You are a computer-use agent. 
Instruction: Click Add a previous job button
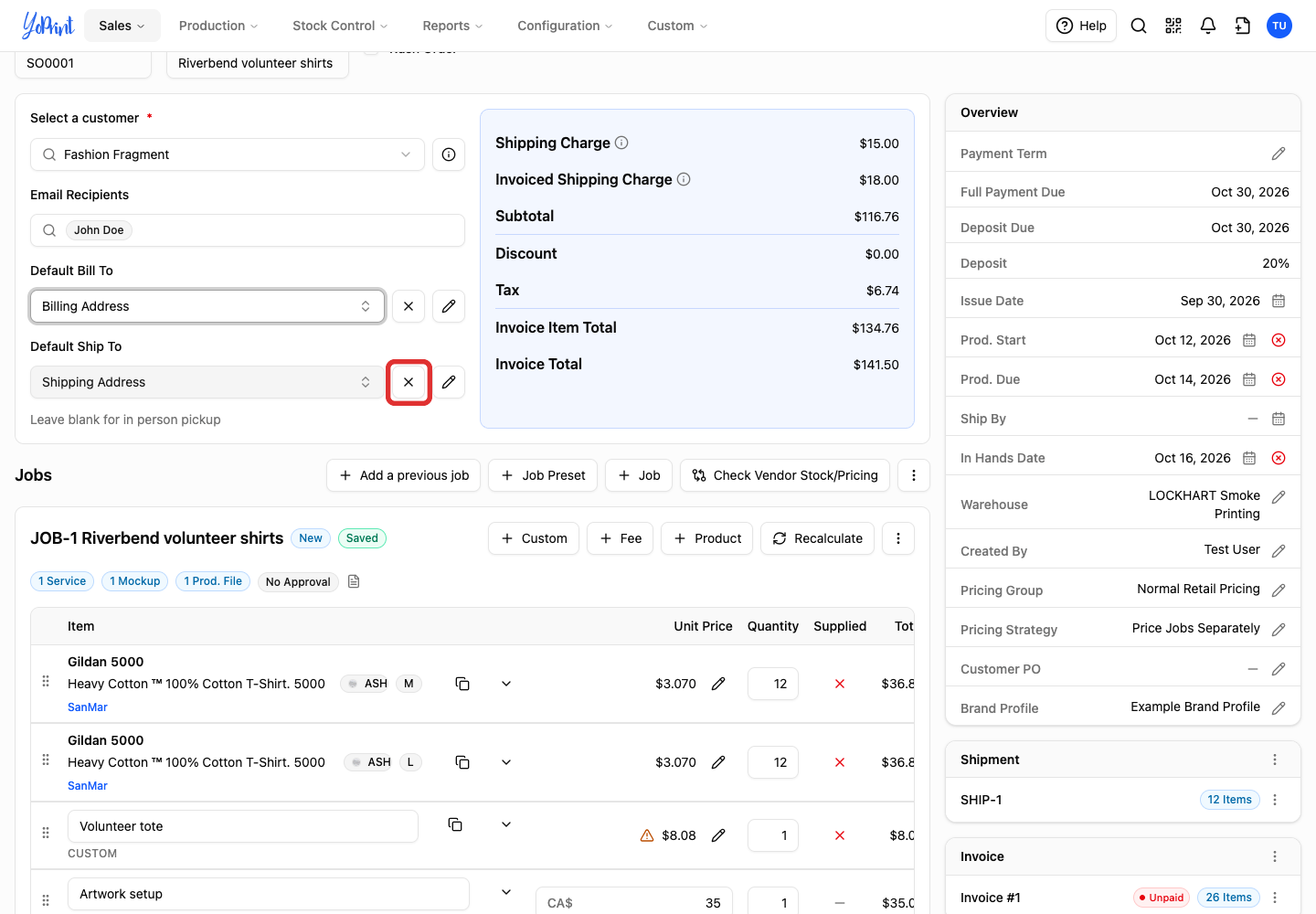coord(404,475)
